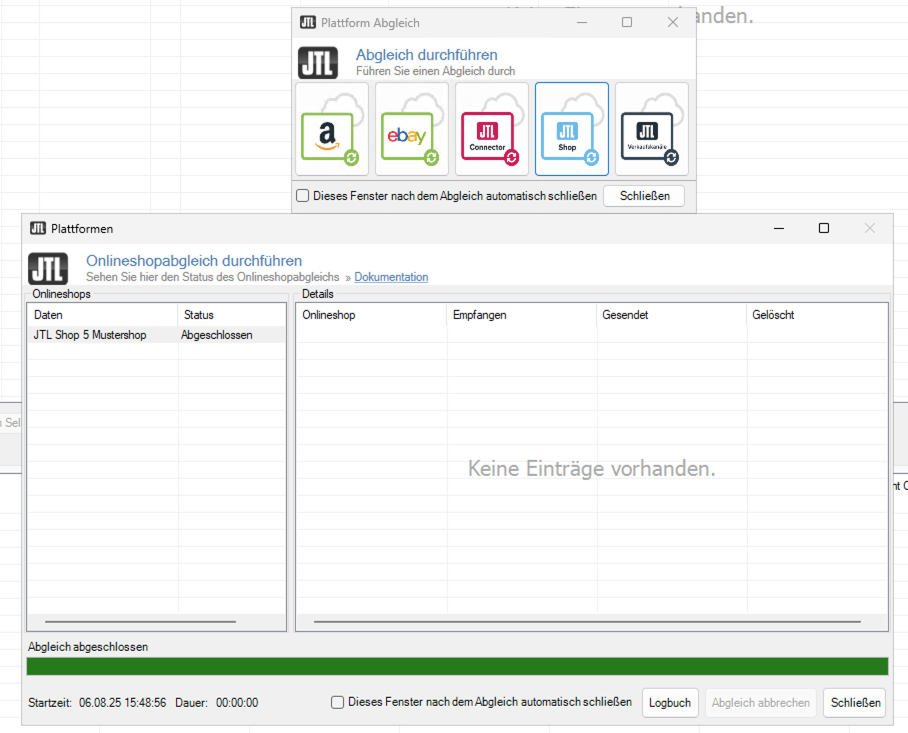Click the Plattformen title bar icon
Screen dimensions: 908x733
coord(38,228)
